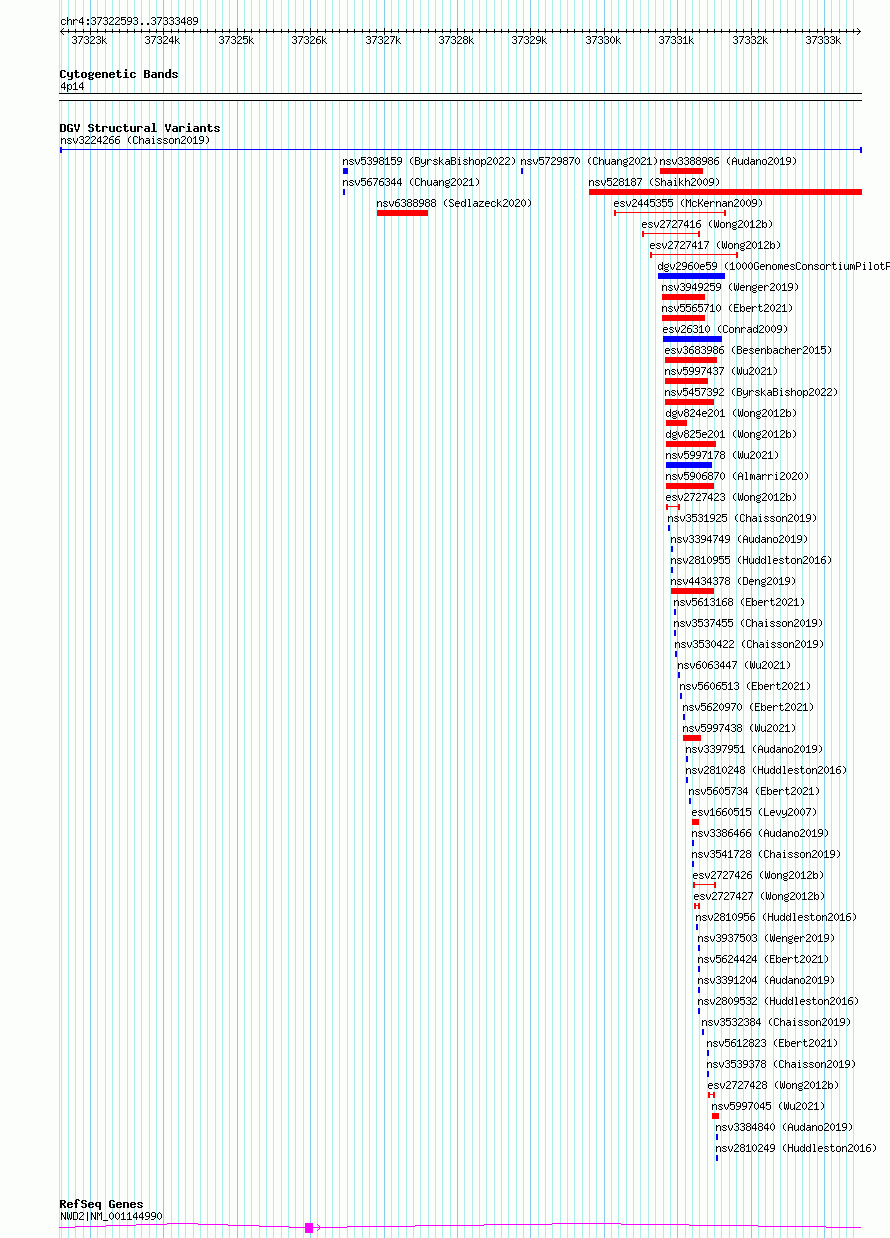Viewport: 890px width, 1238px height.
Task: Select the nsv5620970 (Ebert2021) label
Action: pos(748,707)
